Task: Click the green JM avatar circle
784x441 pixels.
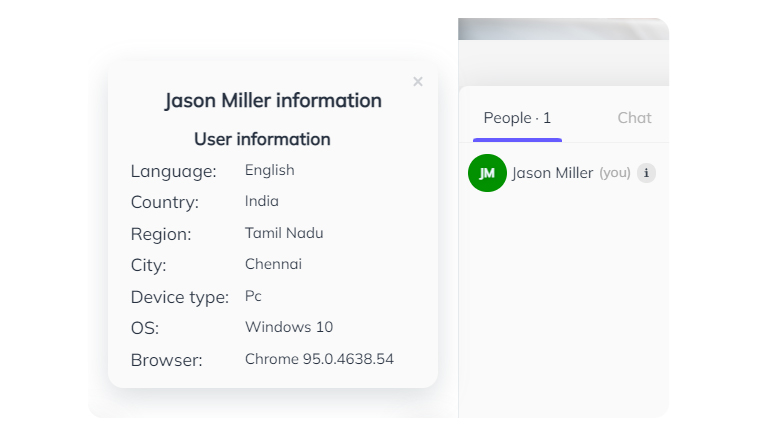Action: (487, 173)
